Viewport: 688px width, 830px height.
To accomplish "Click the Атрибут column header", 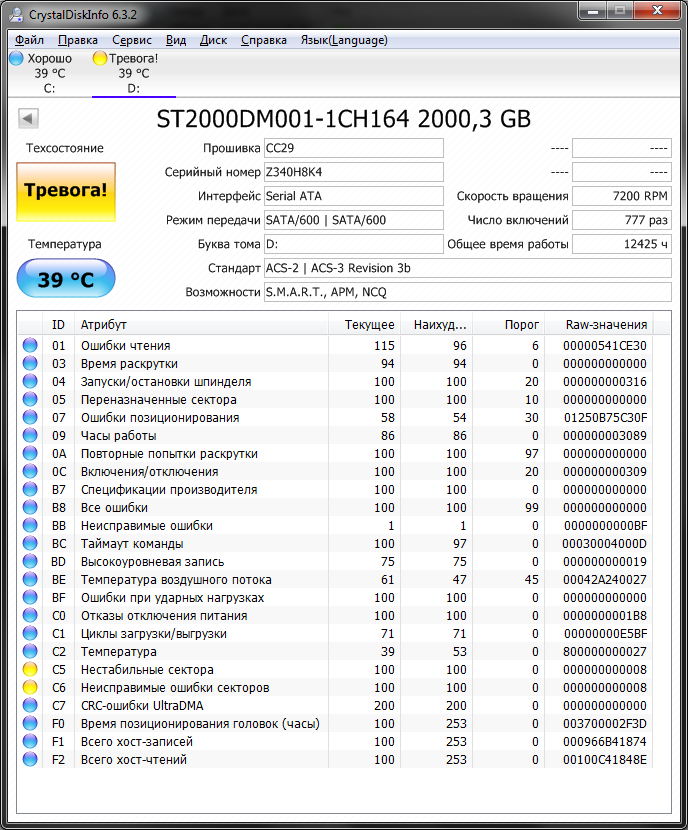I will [x=201, y=325].
